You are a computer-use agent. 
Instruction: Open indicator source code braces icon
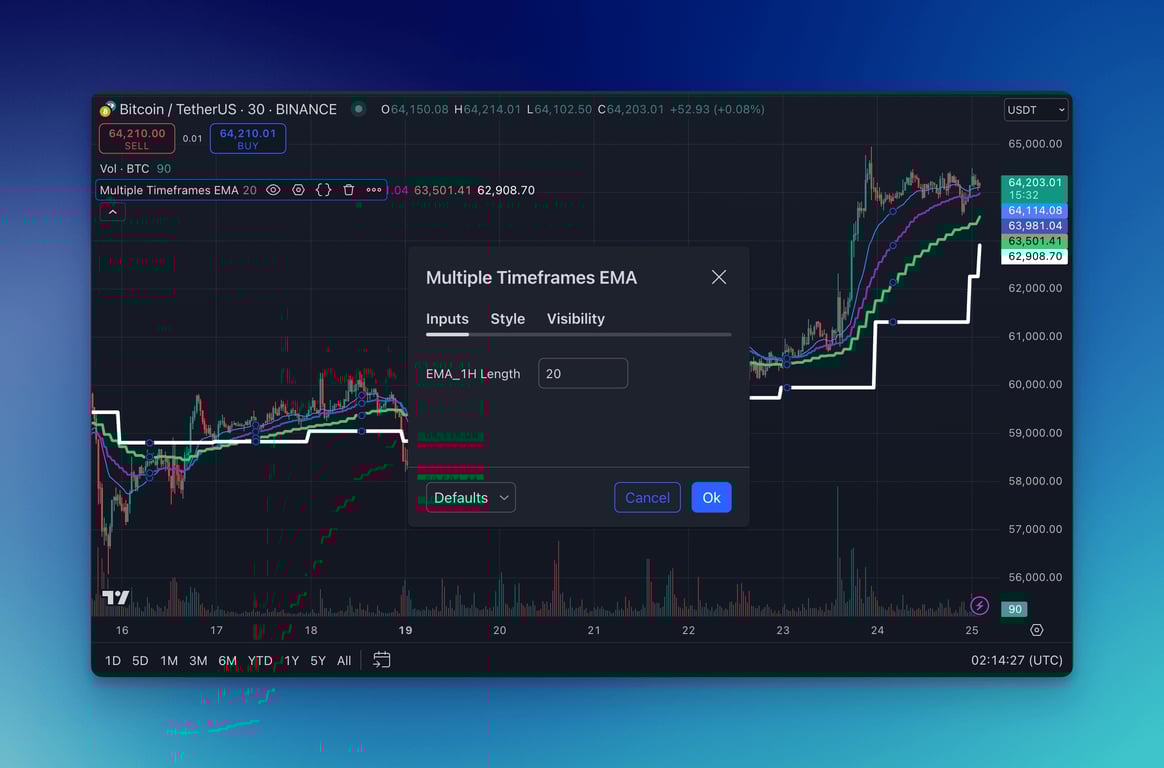point(324,190)
